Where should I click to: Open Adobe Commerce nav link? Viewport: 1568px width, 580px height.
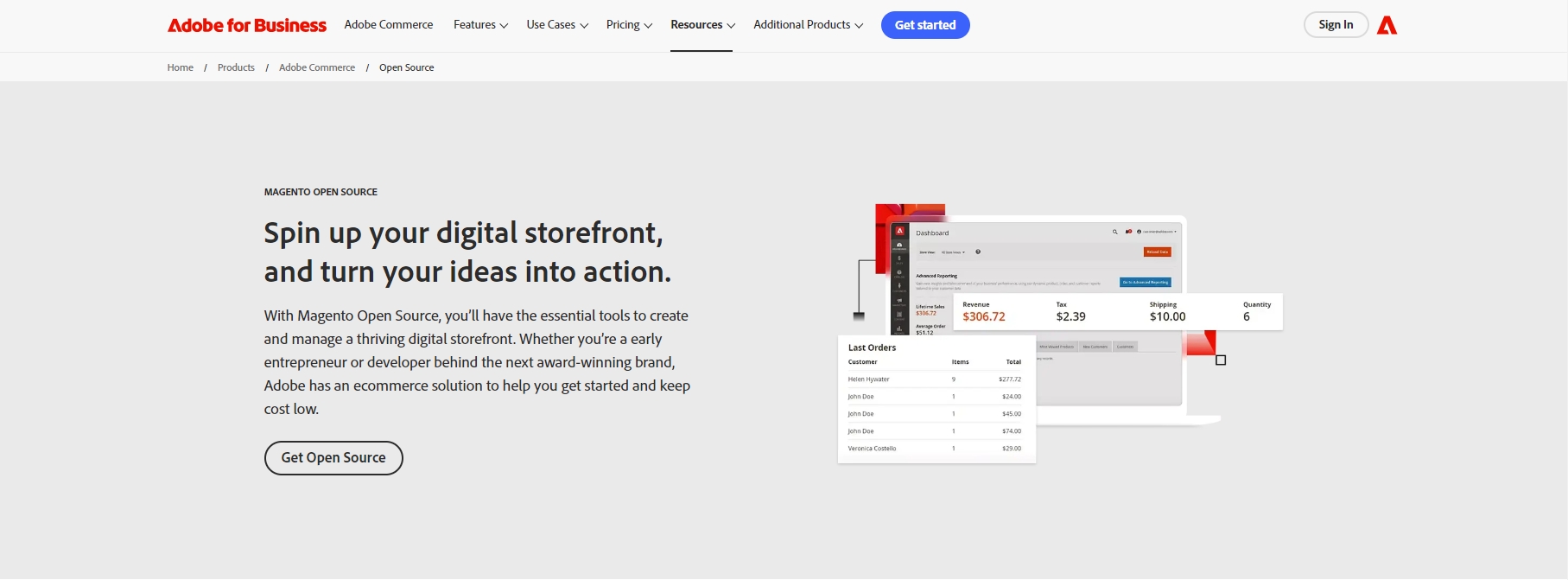point(389,24)
